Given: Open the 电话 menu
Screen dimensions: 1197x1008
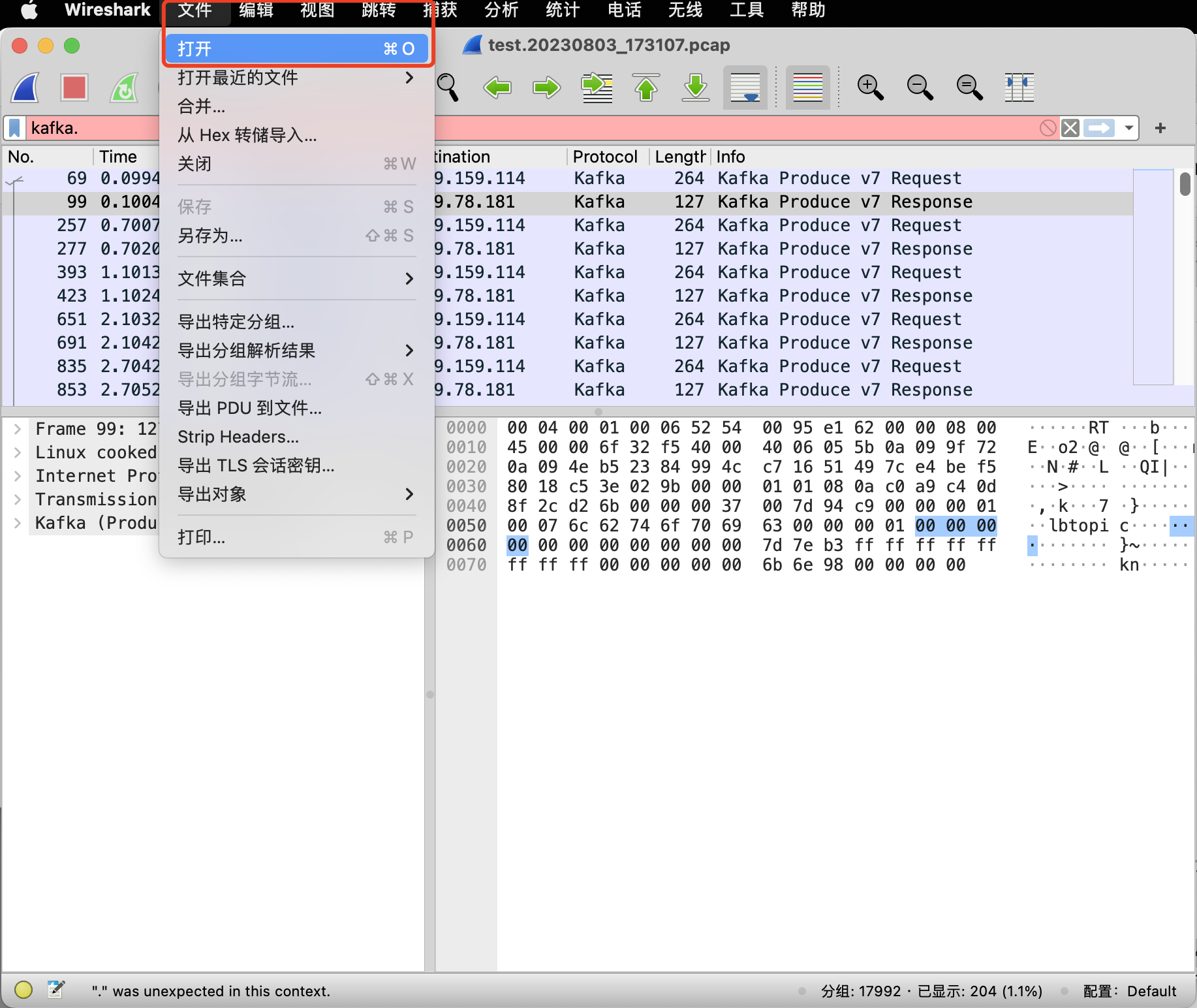Looking at the screenshot, I should click(x=624, y=10).
